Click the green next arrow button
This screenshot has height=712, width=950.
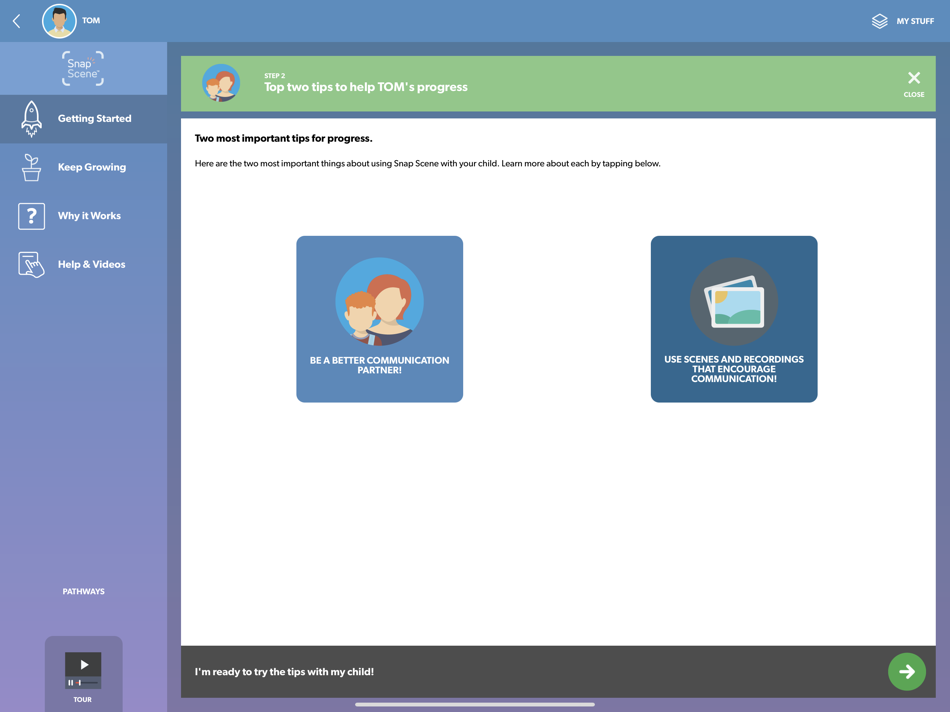(906, 671)
